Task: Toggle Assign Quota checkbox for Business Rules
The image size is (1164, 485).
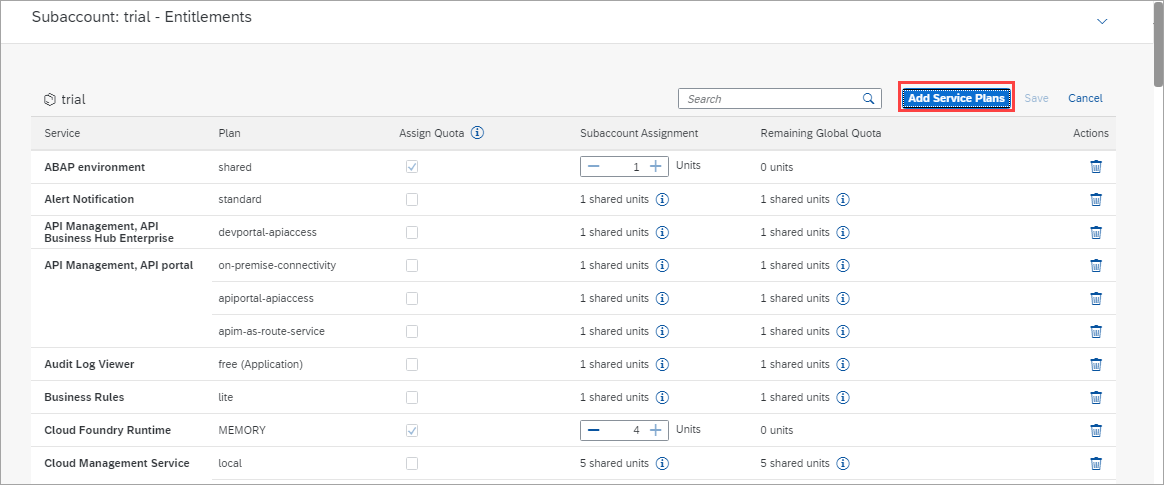Action: [x=412, y=397]
